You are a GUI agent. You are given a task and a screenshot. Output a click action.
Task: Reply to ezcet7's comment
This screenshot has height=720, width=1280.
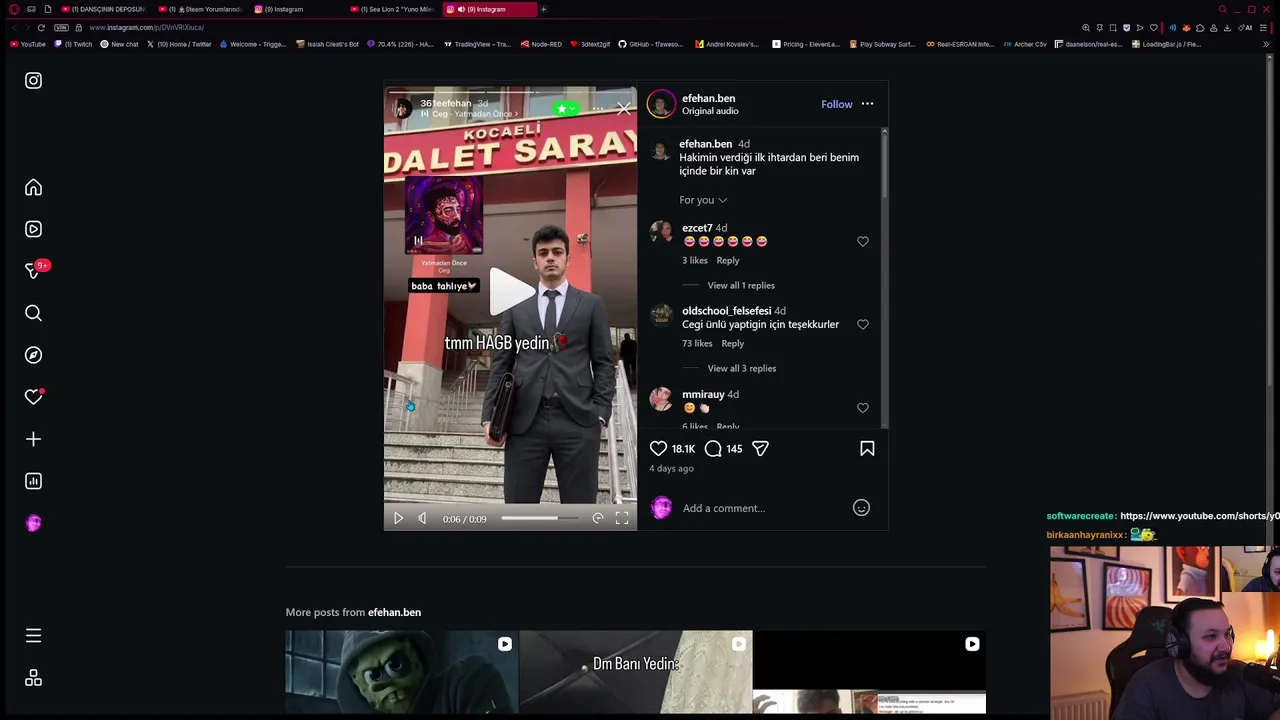pyautogui.click(x=728, y=260)
